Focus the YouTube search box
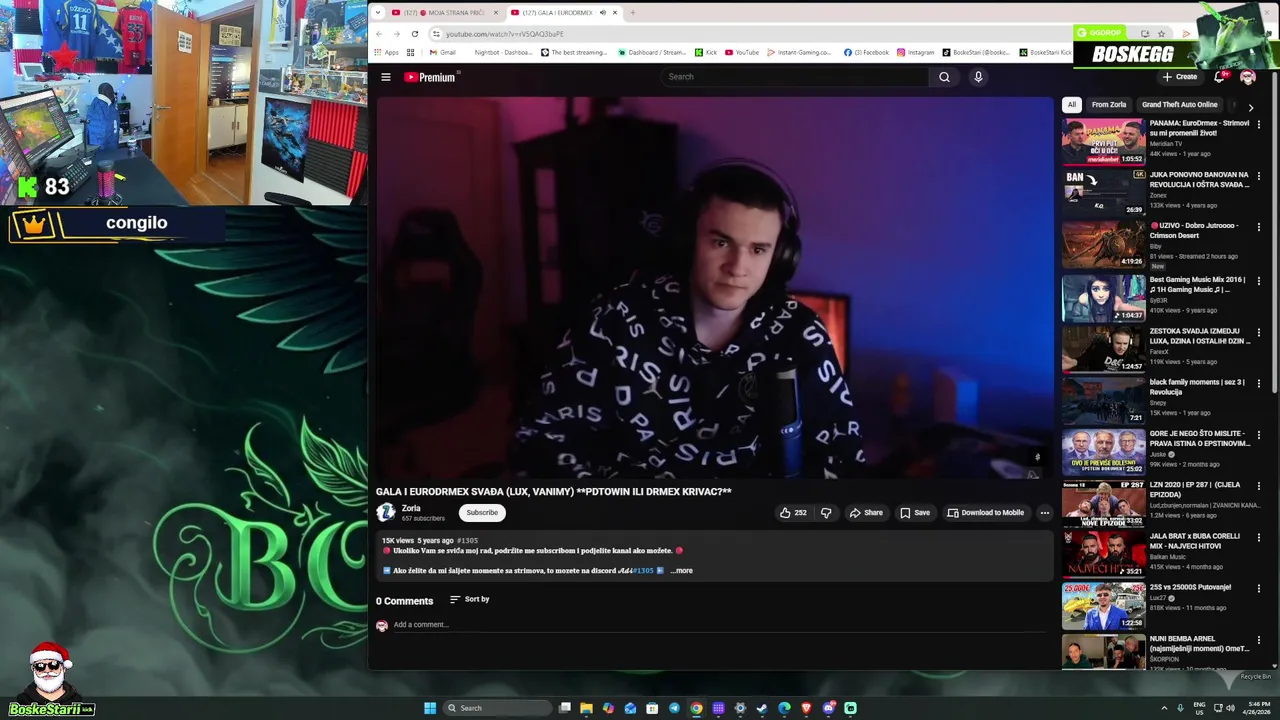 pos(795,77)
